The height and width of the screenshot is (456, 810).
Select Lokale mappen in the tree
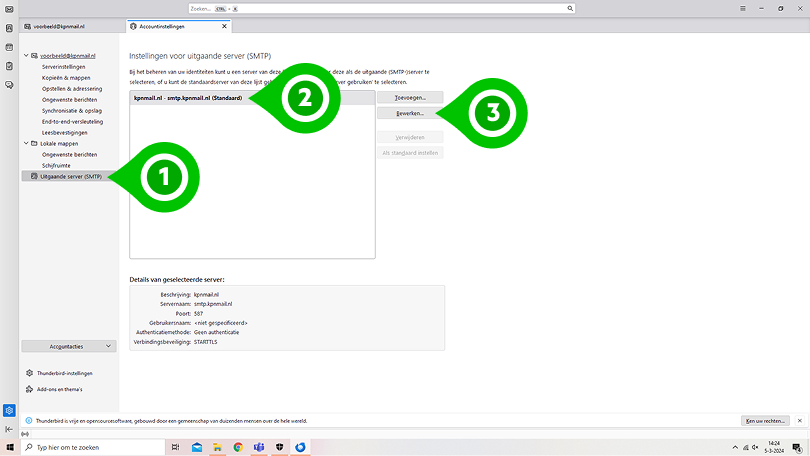pos(59,144)
